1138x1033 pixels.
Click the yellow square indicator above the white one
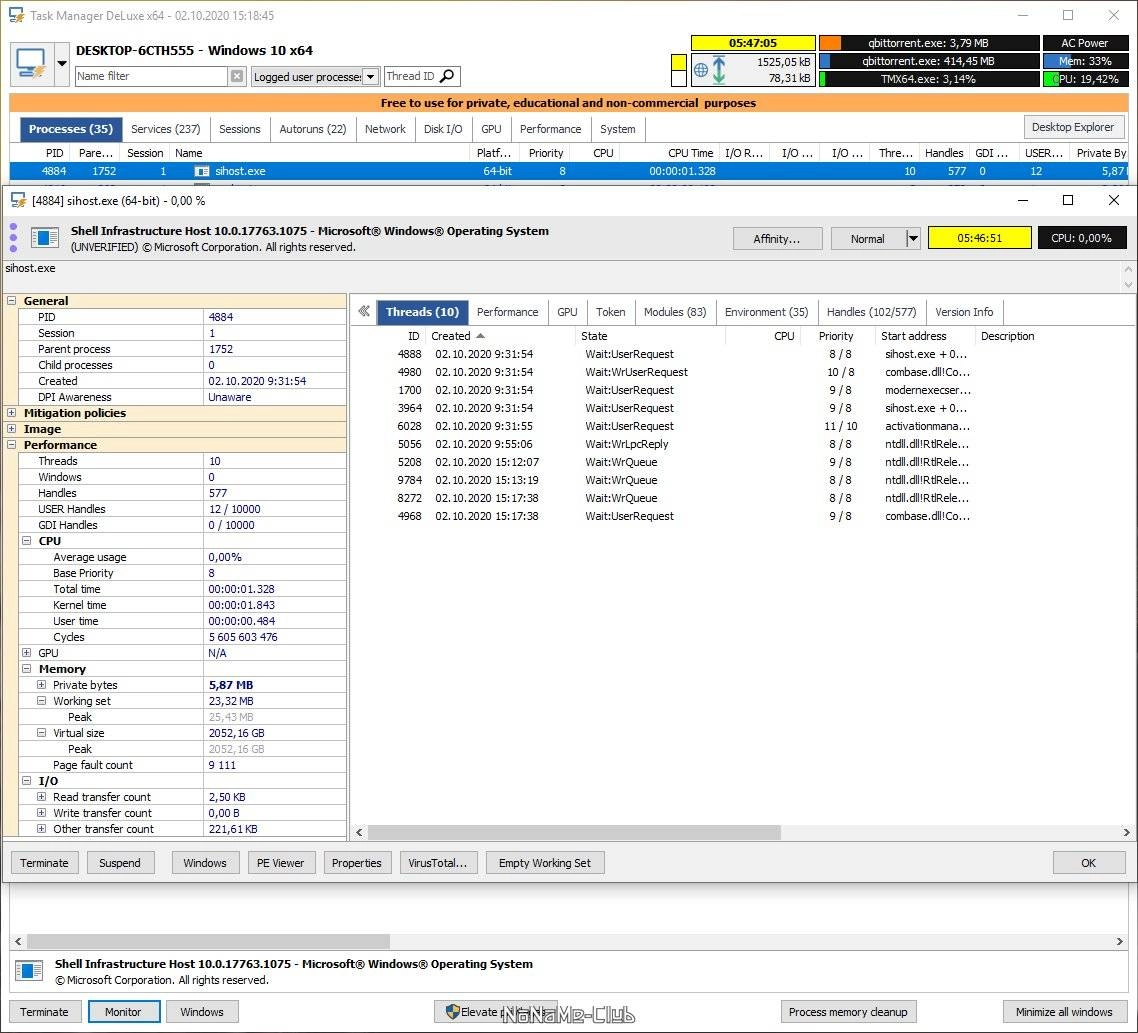[x=679, y=62]
